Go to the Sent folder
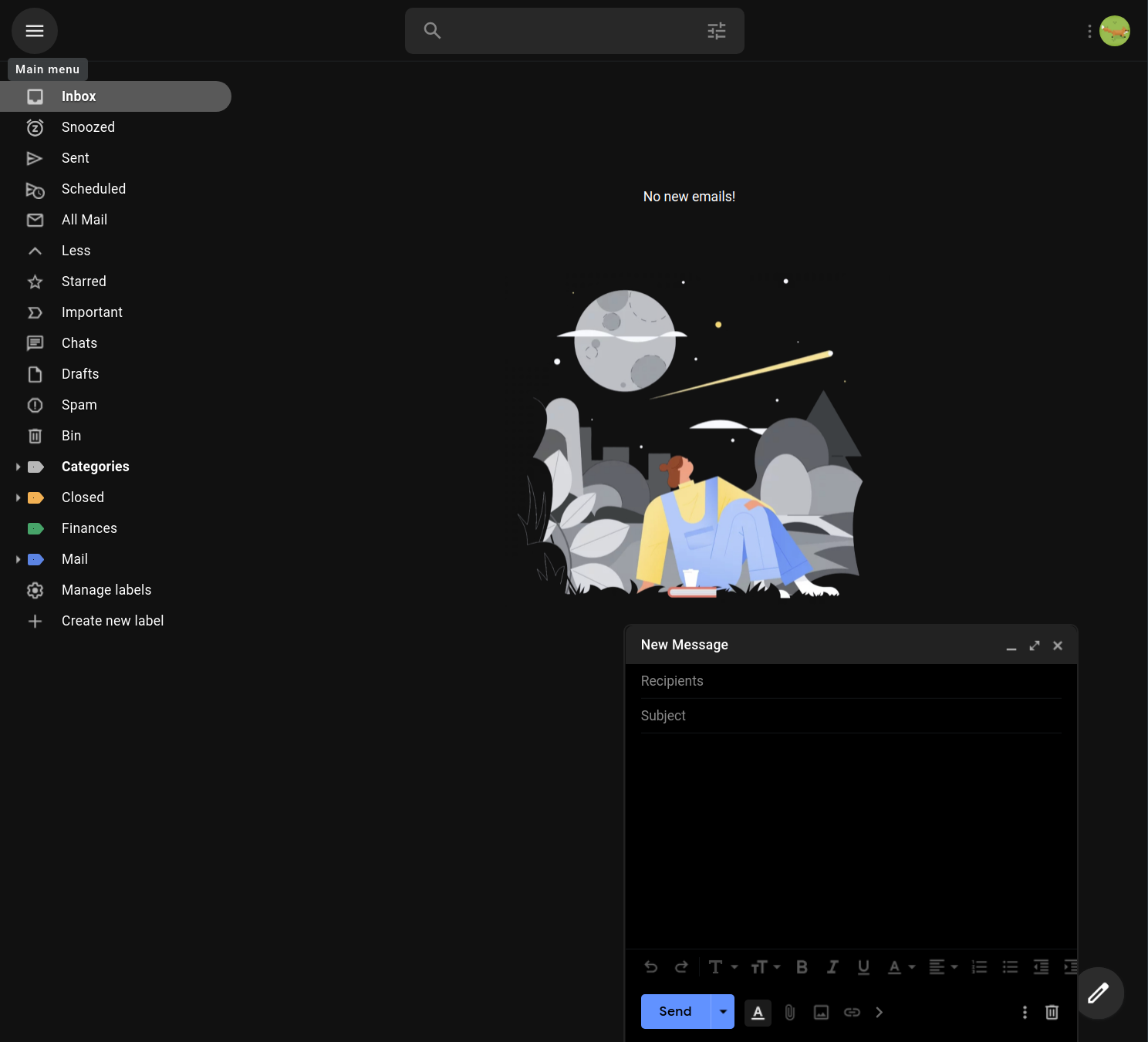The width and height of the screenshot is (1148, 1042). point(116,158)
